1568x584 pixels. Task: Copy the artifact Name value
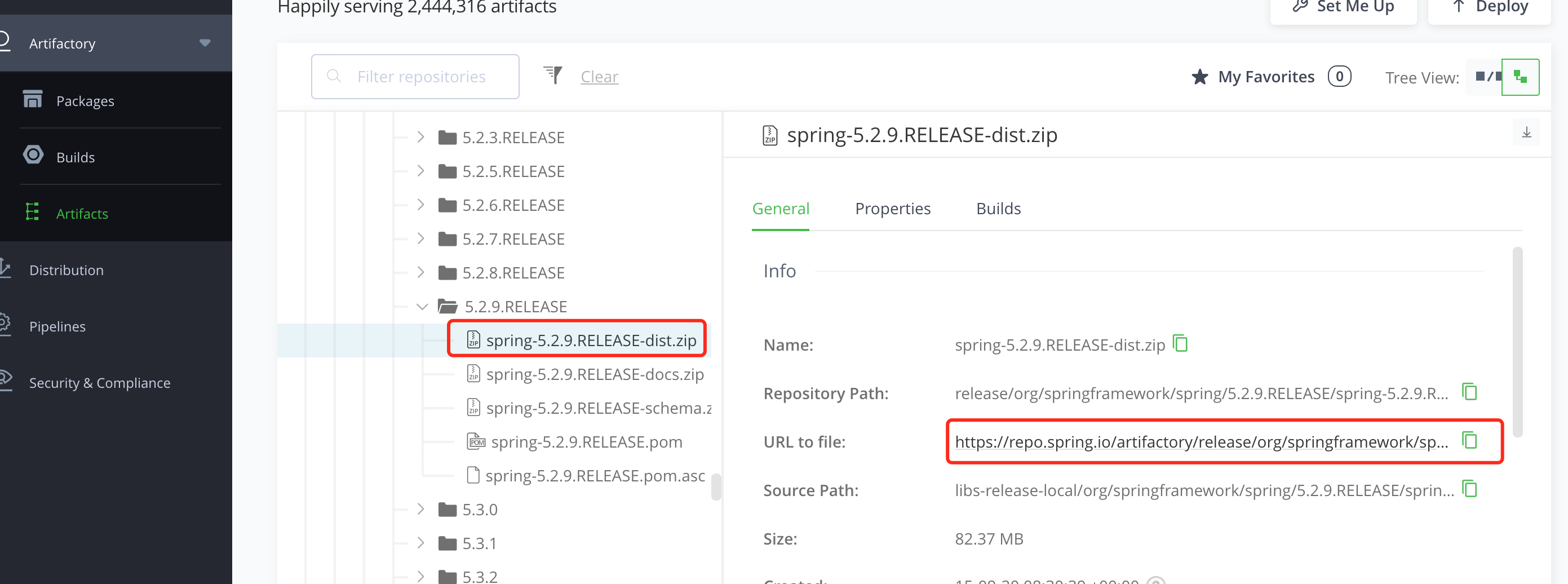pyautogui.click(x=1180, y=344)
